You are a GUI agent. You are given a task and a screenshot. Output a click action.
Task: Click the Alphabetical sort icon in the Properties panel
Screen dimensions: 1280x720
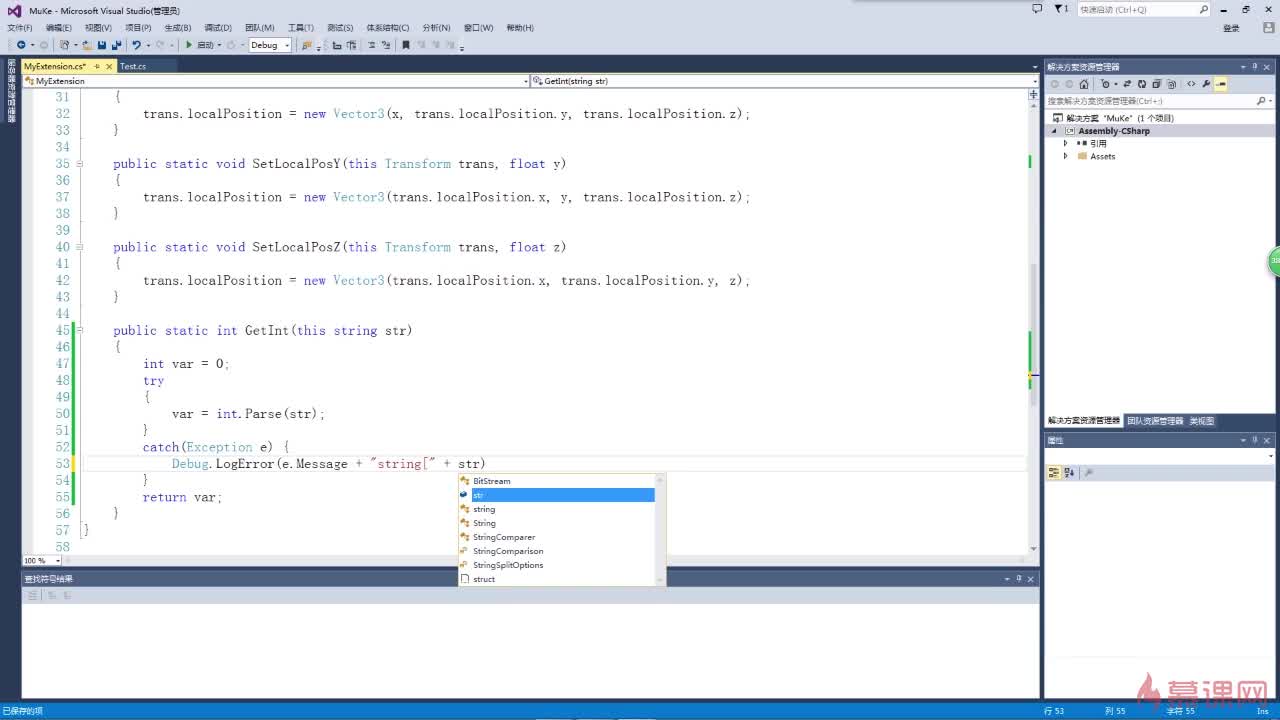(x=1068, y=472)
